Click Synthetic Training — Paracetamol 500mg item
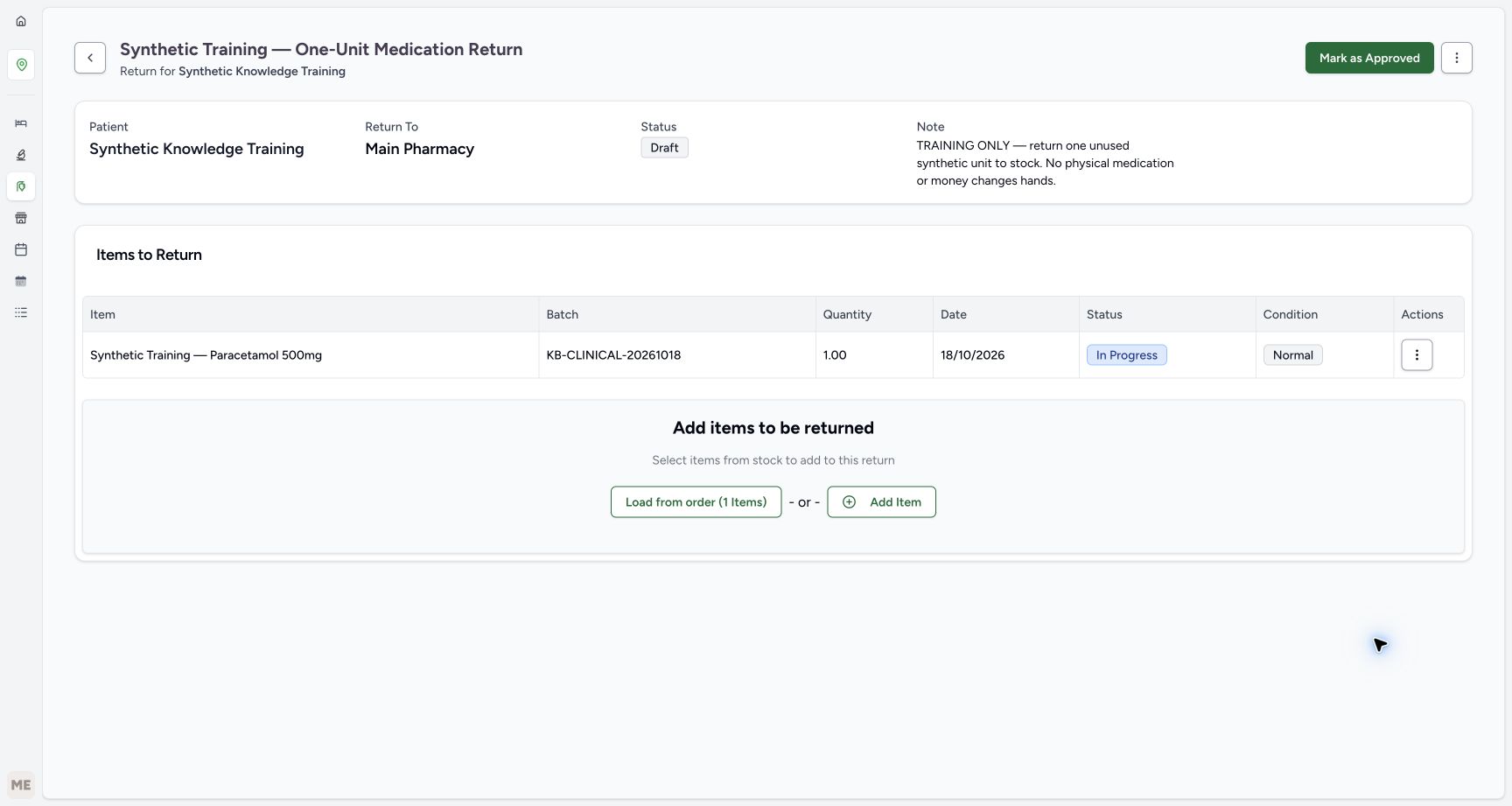The width and height of the screenshot is (1512, 806). (206, 355)
